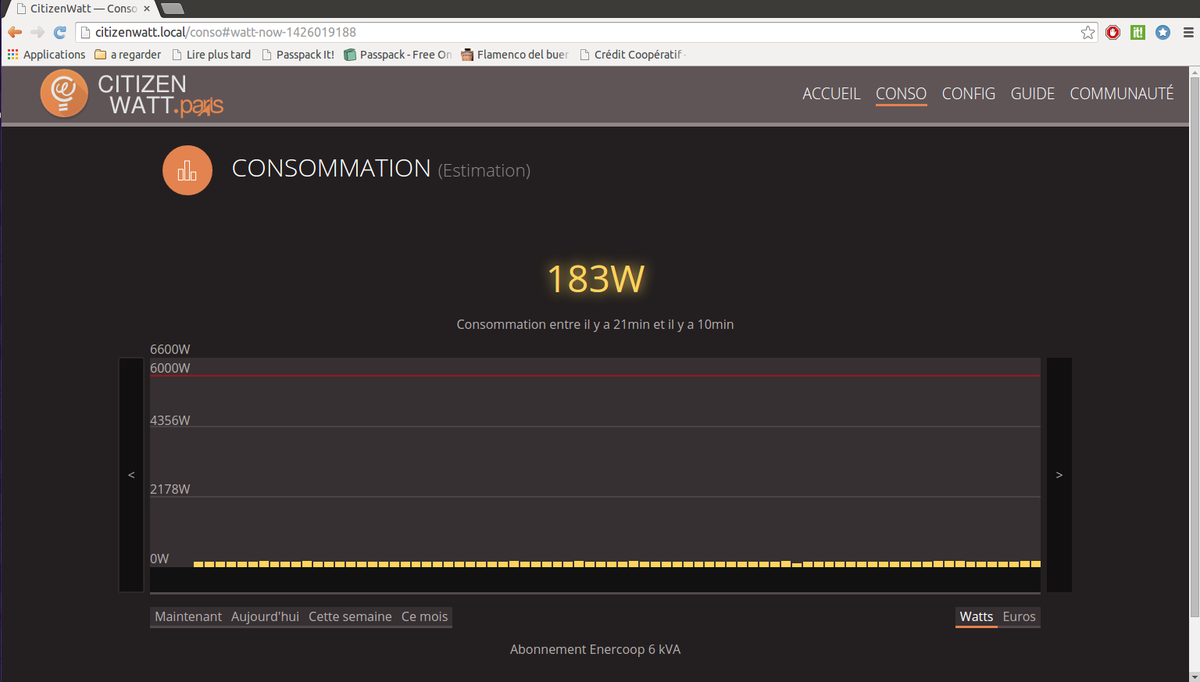Click the browser back arrow
The width and height of the screenshot is (1200, 682).
[x=14, y=32]
